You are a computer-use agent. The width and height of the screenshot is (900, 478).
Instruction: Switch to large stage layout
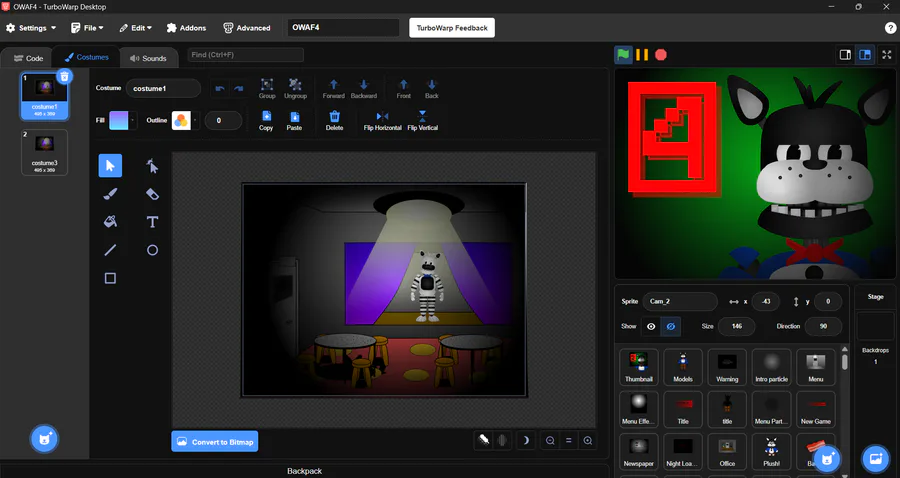pos(865,55)
